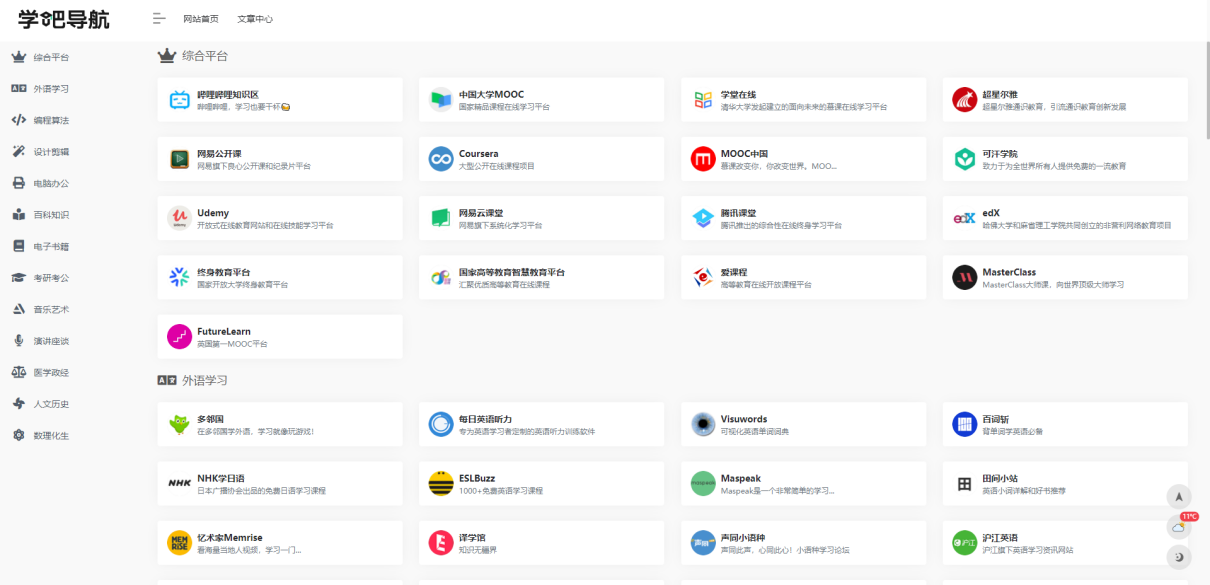Click the 译学馆 red E icon

point(441,543)
